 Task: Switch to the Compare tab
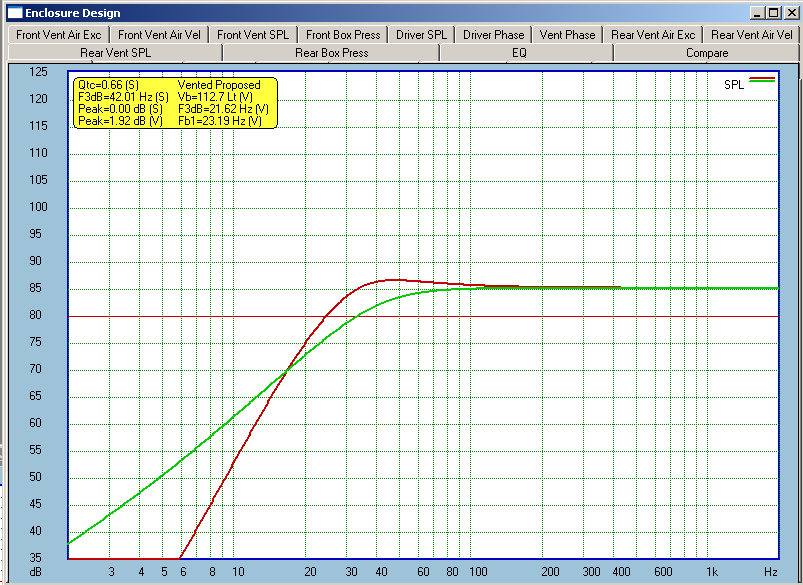click(706, 53)
